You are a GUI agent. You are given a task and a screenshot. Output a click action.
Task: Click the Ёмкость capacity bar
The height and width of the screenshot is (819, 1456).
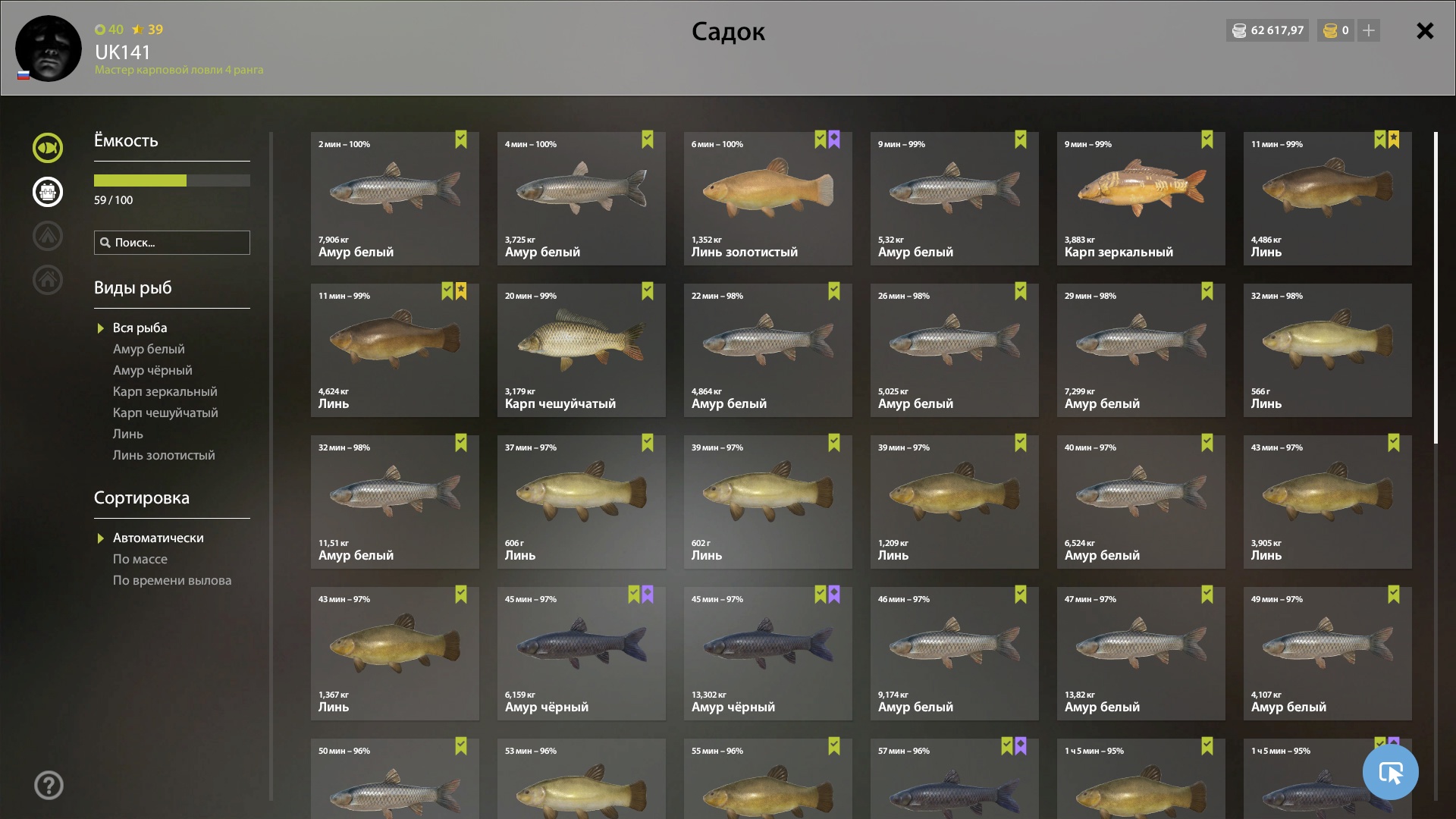tap(172, 180)
